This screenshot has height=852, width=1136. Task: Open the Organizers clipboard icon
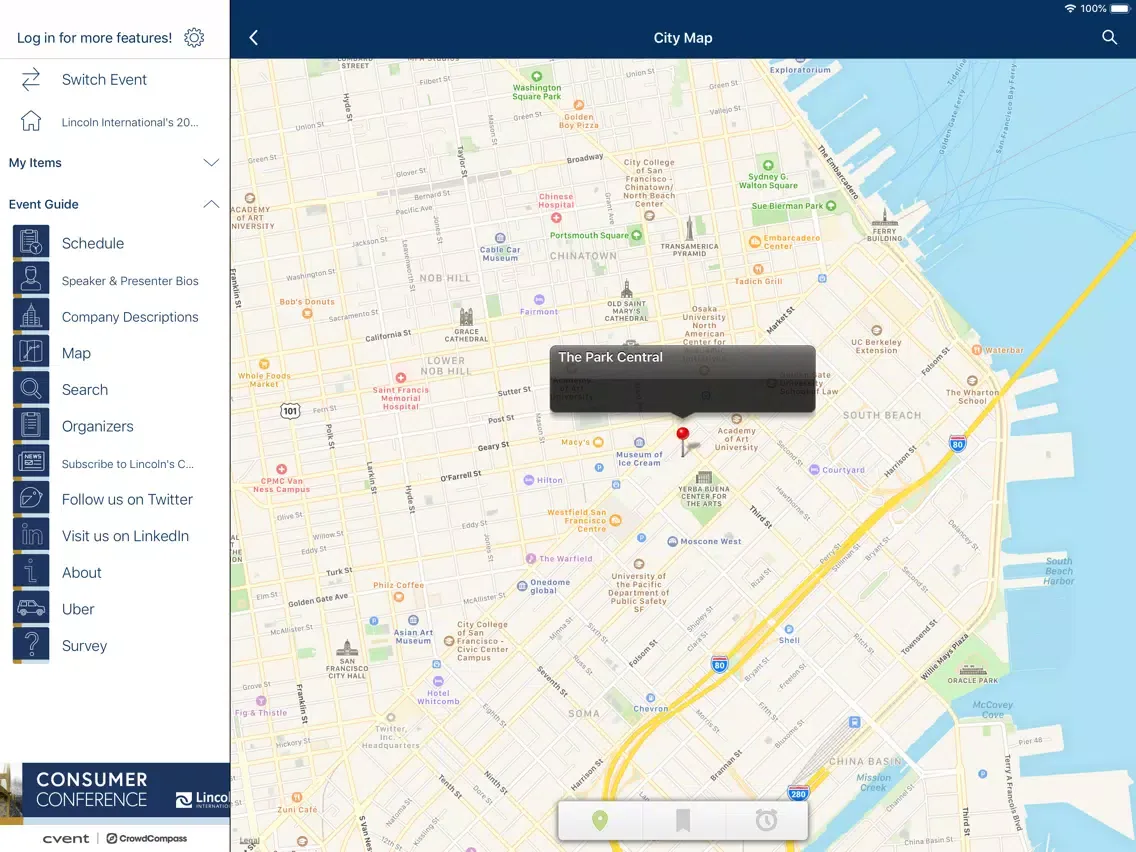pos(31,425)
